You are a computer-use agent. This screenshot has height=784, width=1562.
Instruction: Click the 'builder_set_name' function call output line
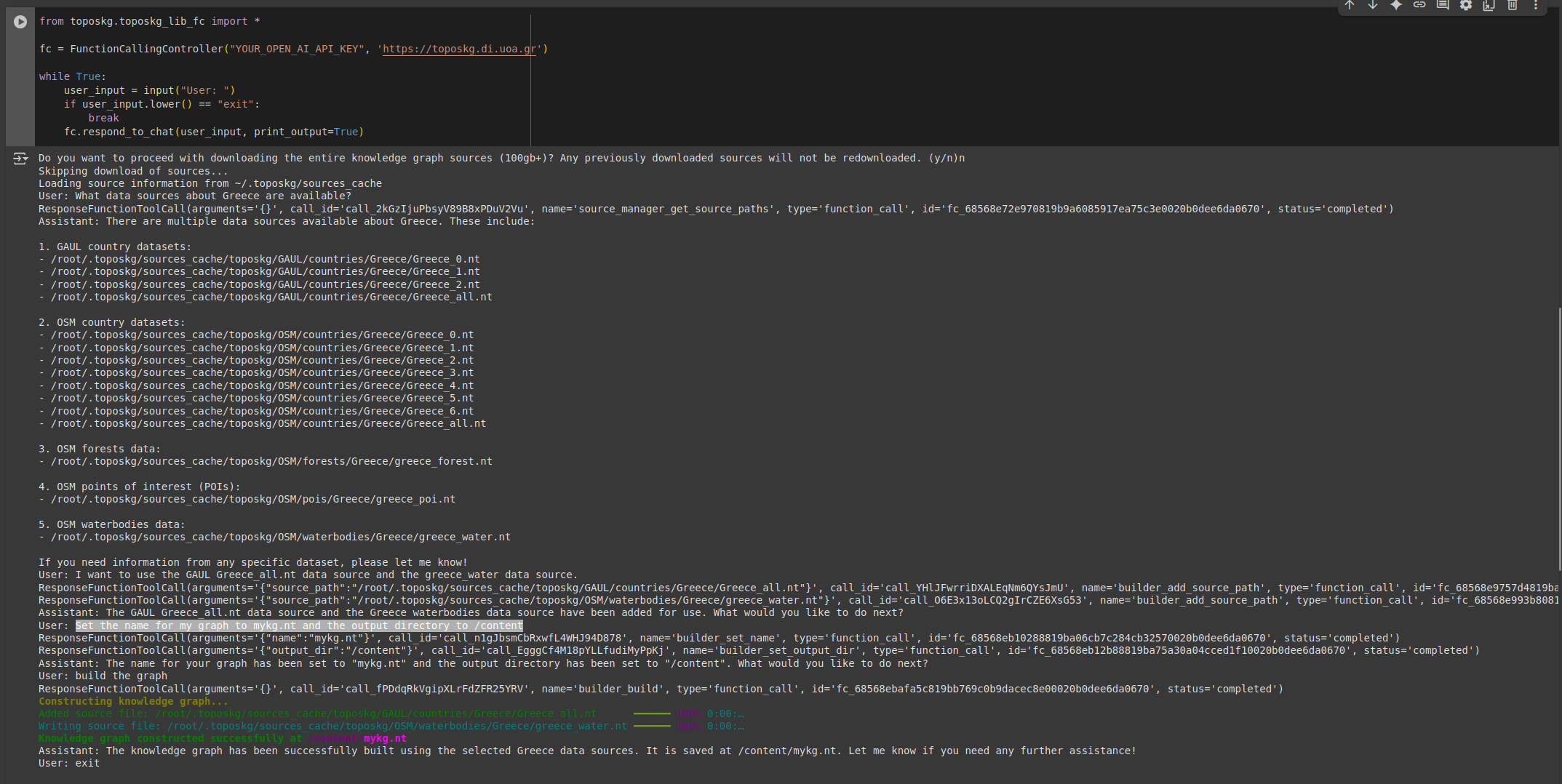tap(719, 639)
